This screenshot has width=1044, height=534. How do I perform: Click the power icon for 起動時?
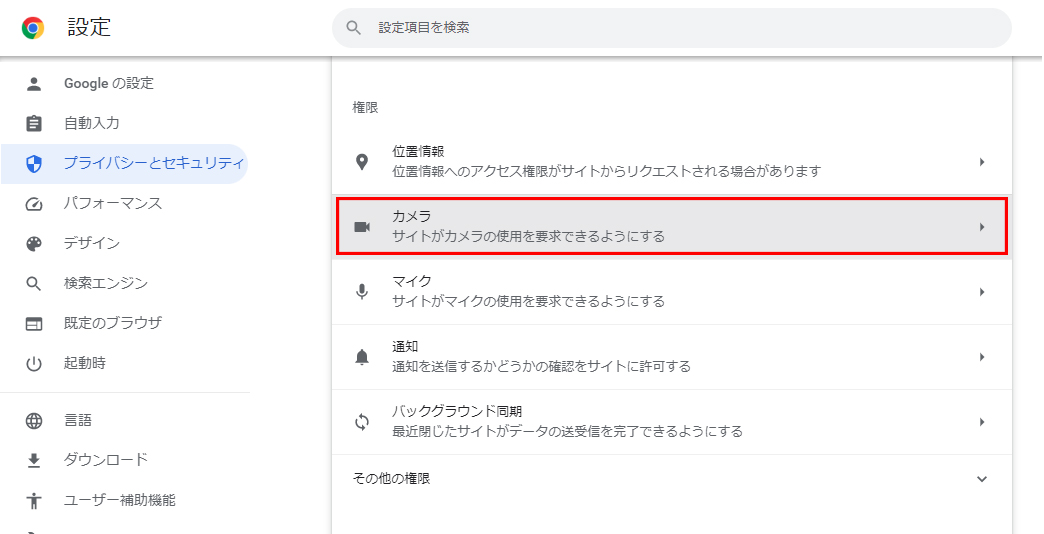point(33,364)
